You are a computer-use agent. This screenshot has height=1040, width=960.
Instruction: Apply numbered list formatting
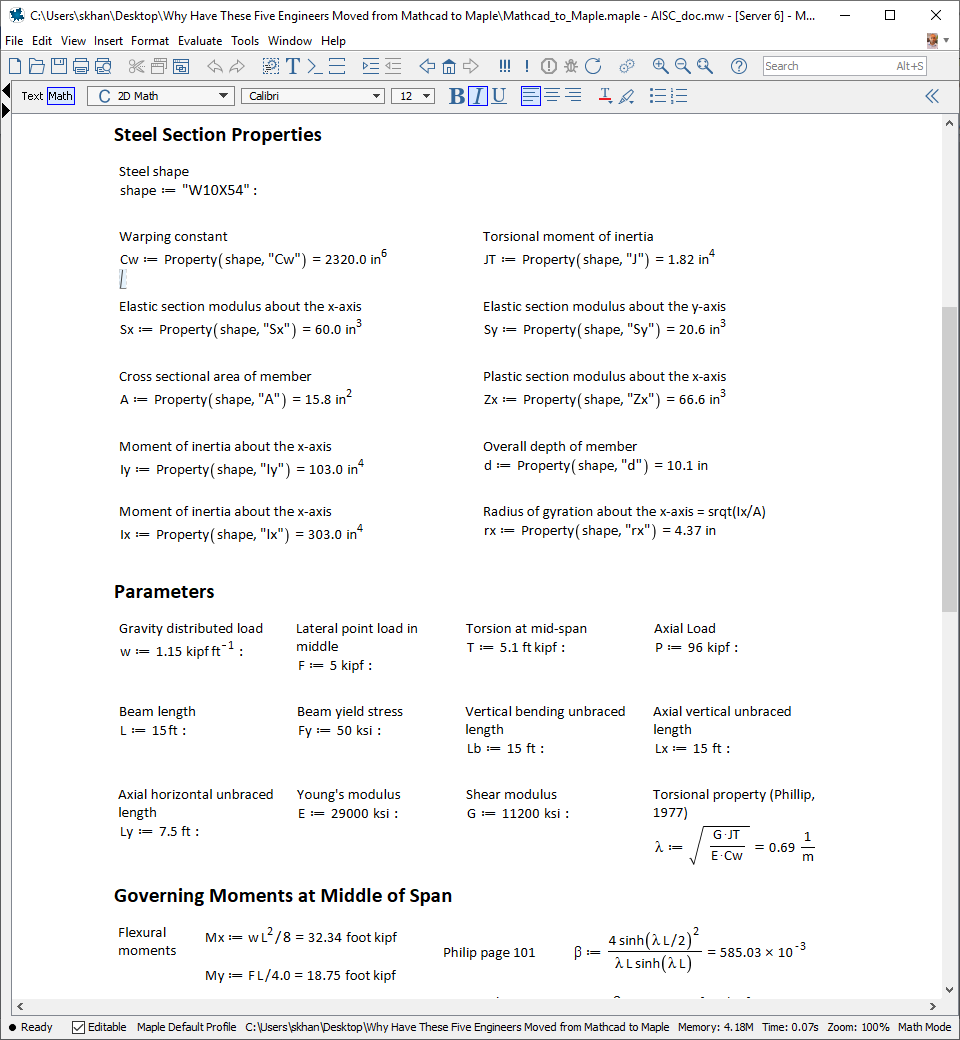679,96
